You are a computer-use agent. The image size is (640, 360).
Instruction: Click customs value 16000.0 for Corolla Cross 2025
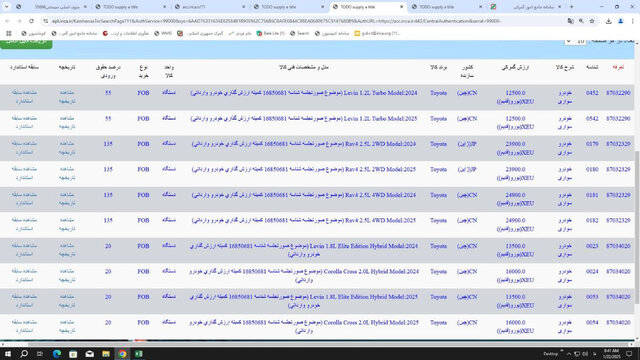click(x=515, y=322)
